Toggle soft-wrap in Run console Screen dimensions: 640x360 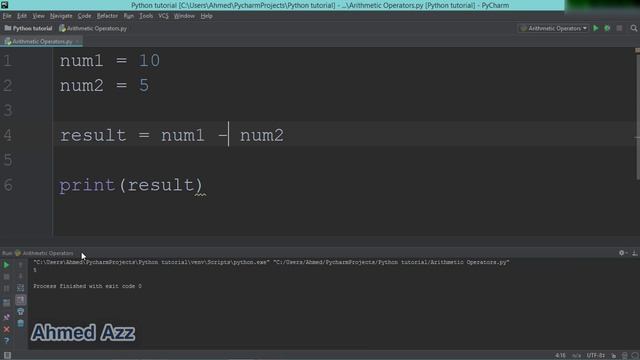pyautogui.click(x=20, y=288)
